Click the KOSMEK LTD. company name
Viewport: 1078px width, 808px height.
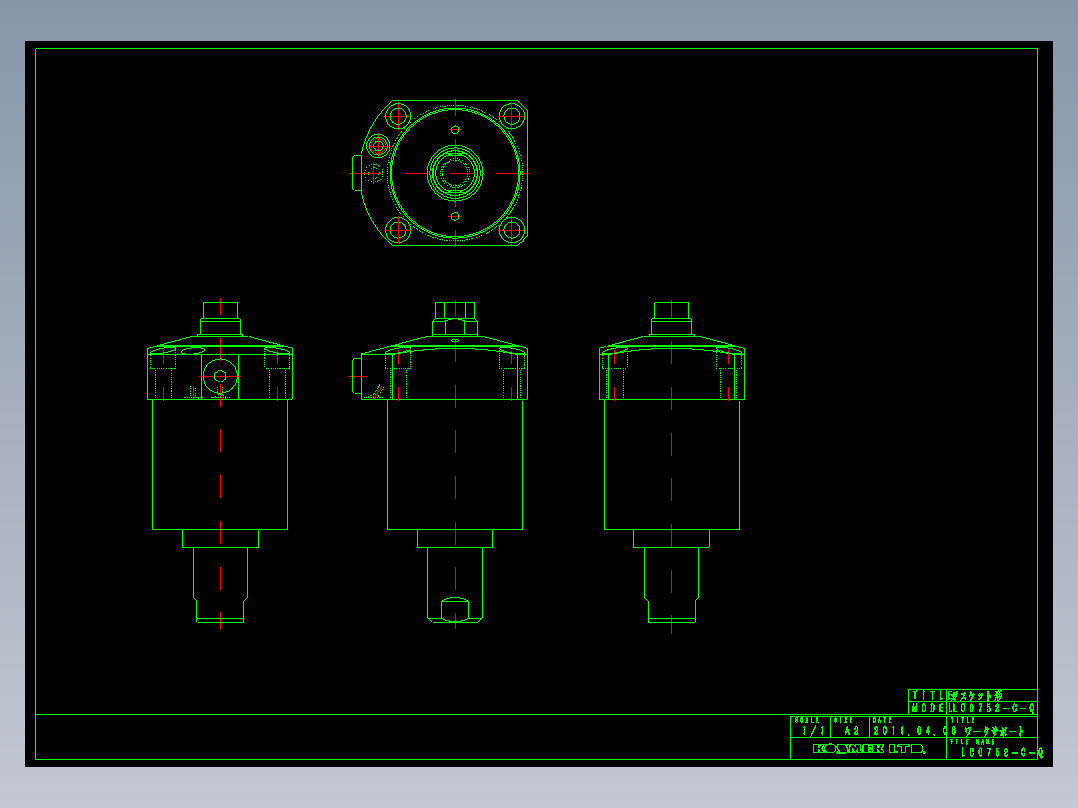click(x=869, y=749)
